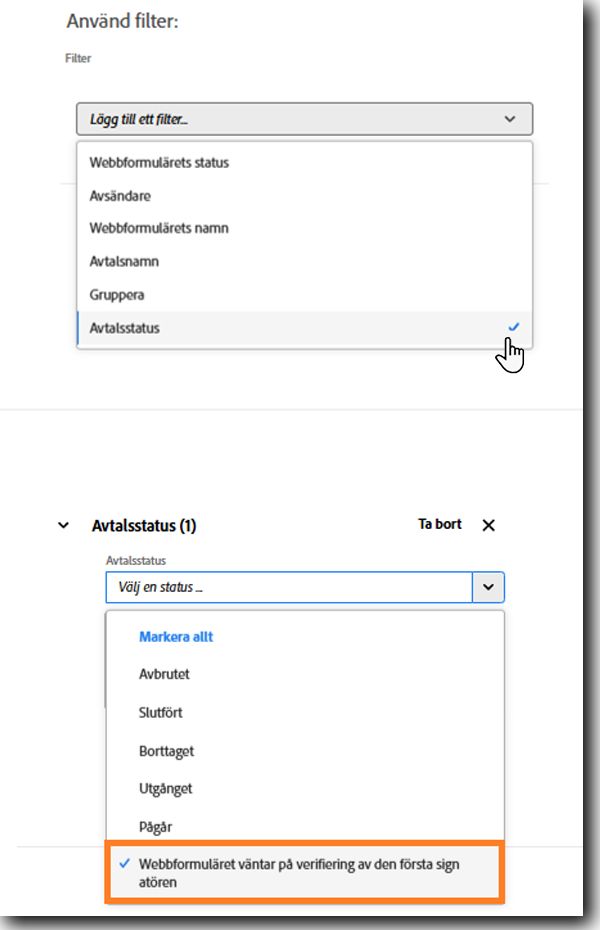Choose the 'Avsändare' filter option
The width and height of the screenshot is (600, 930).
pyautogui.click(x=120, y=196)
